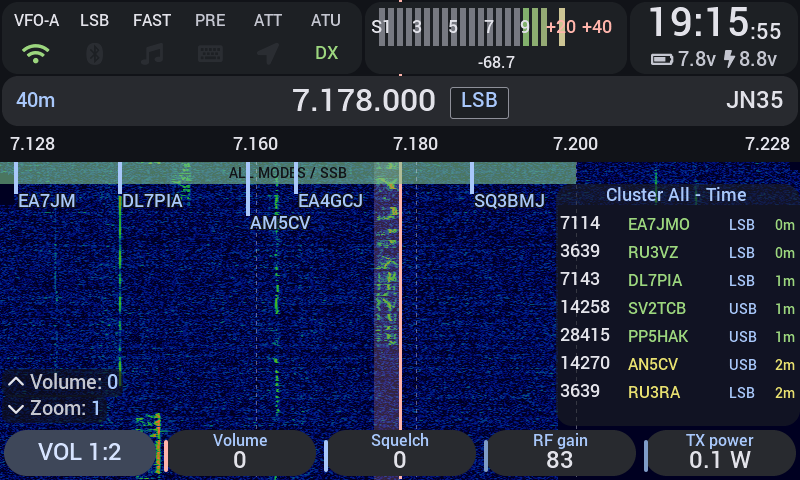Switch the VFO-A indicator

[36, 20]
